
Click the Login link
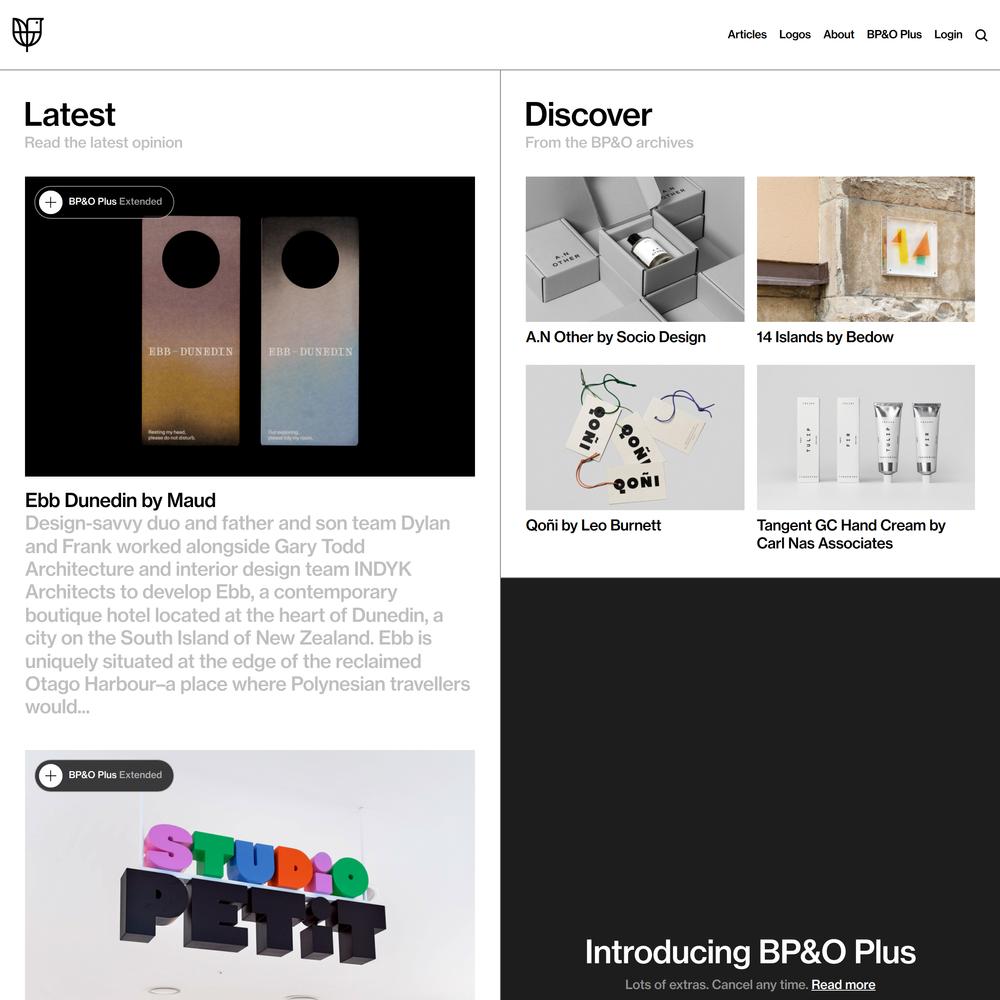(948, 34)
